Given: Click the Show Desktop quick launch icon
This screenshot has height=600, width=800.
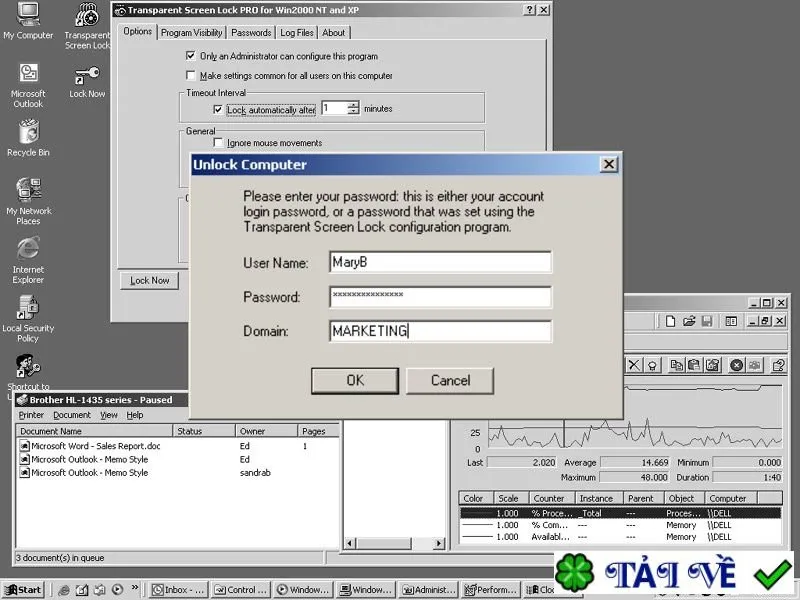Looking at the screenshot, I should tap(82, 590).
